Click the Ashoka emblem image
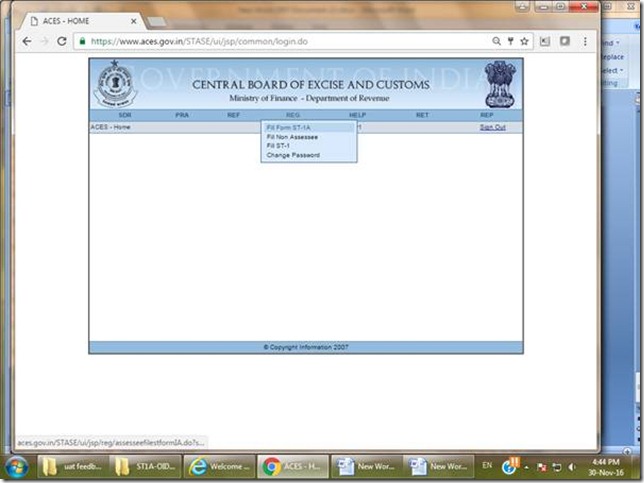Screen dimensions: 644x483 500,84
